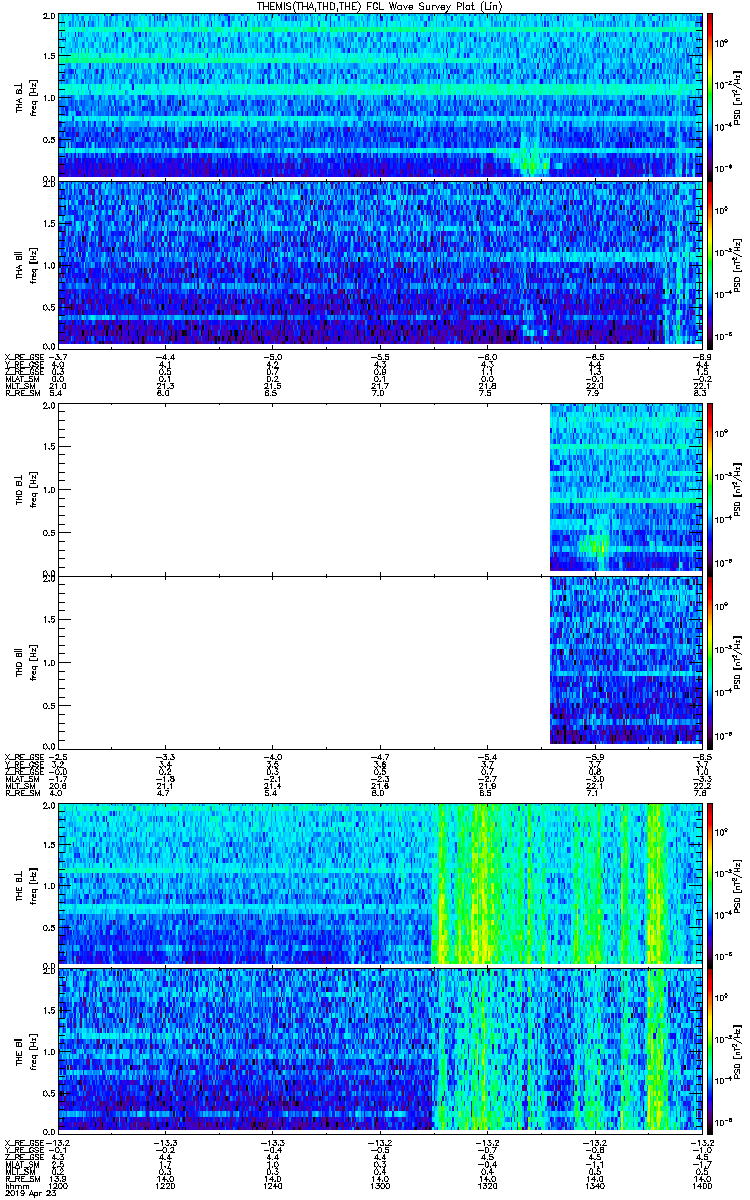Image resolution: width=750 pixels, height=1200 pixels.
Task: Click the 'PSD [nT²/Hz]' label beside THE B-parallel
Action: [737, 1053]
